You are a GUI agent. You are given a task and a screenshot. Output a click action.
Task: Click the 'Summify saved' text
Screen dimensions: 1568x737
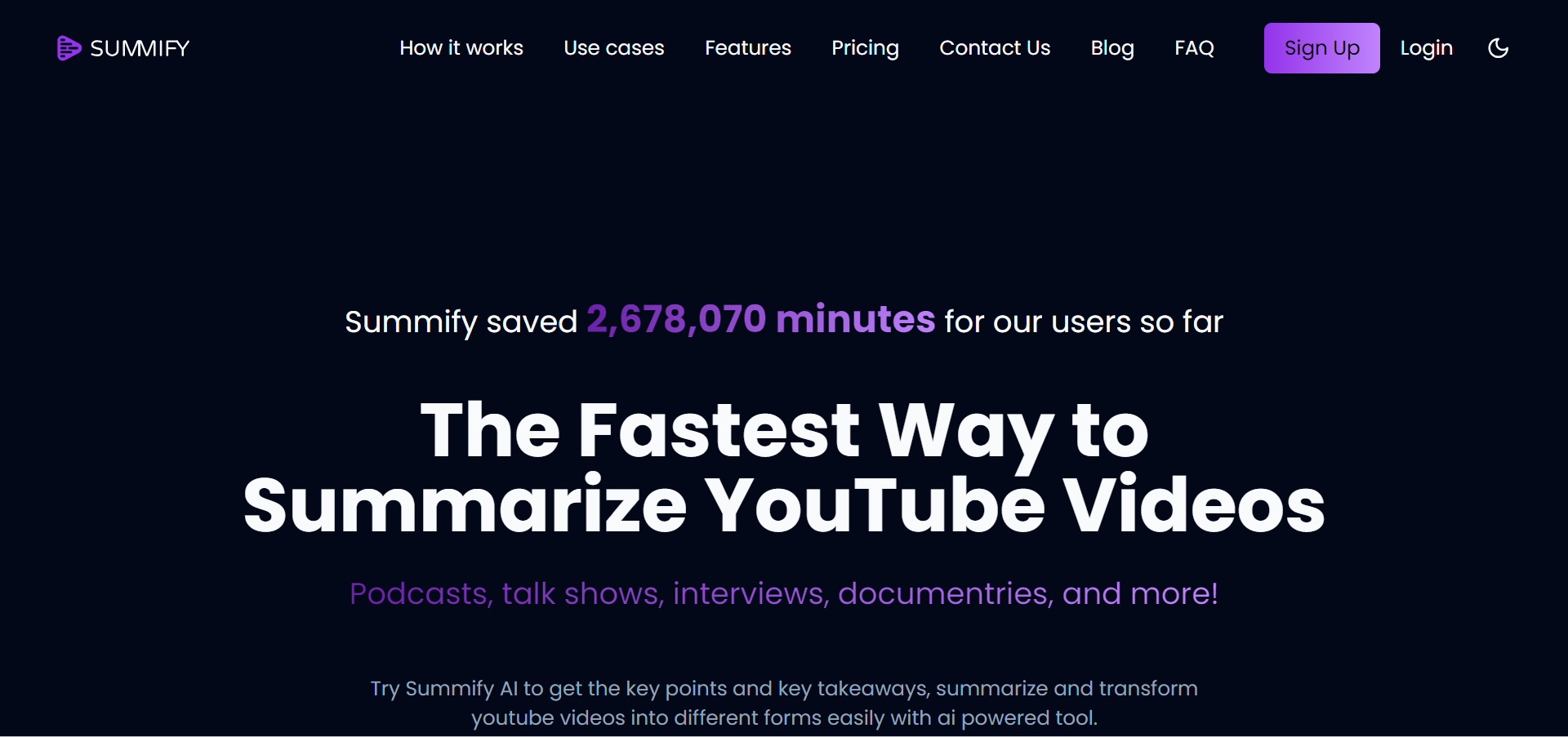coord(461,322)
